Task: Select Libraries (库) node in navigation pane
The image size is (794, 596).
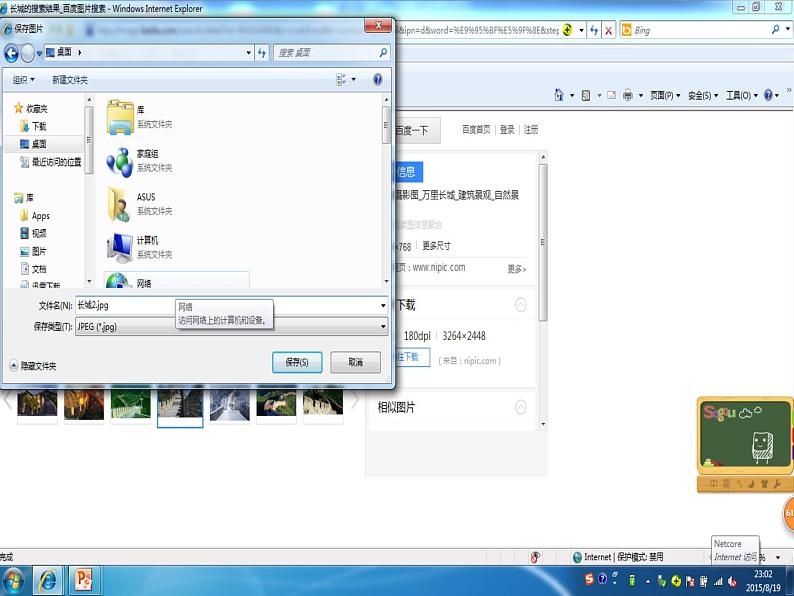Action: [24, 197]
